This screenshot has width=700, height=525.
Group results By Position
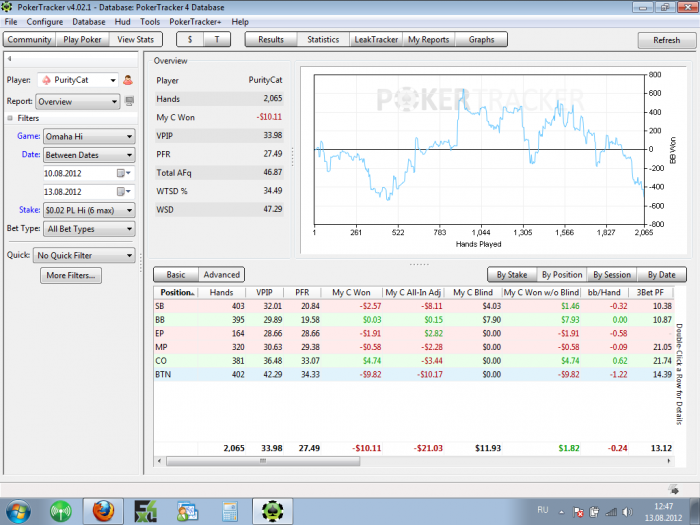click(x=562, y=275)
